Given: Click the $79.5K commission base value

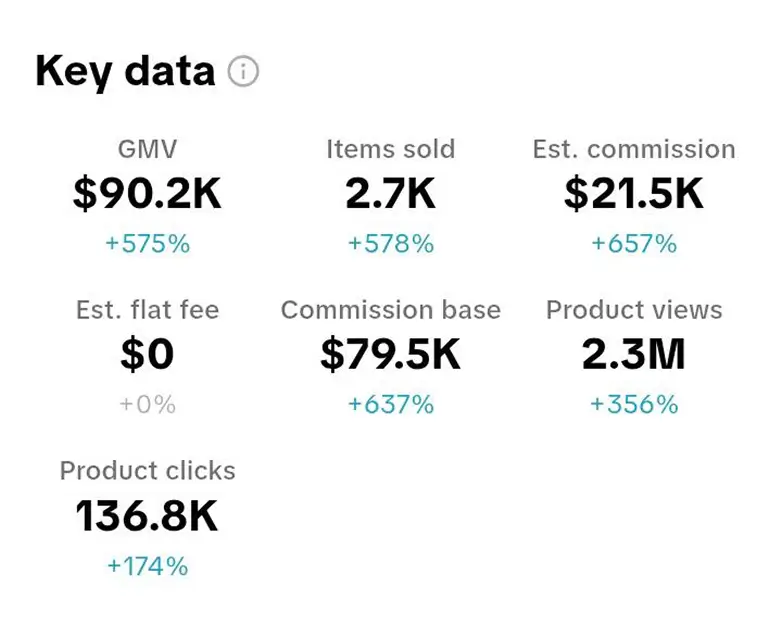Looking at the screenshot, I should [x=390, y=354].
